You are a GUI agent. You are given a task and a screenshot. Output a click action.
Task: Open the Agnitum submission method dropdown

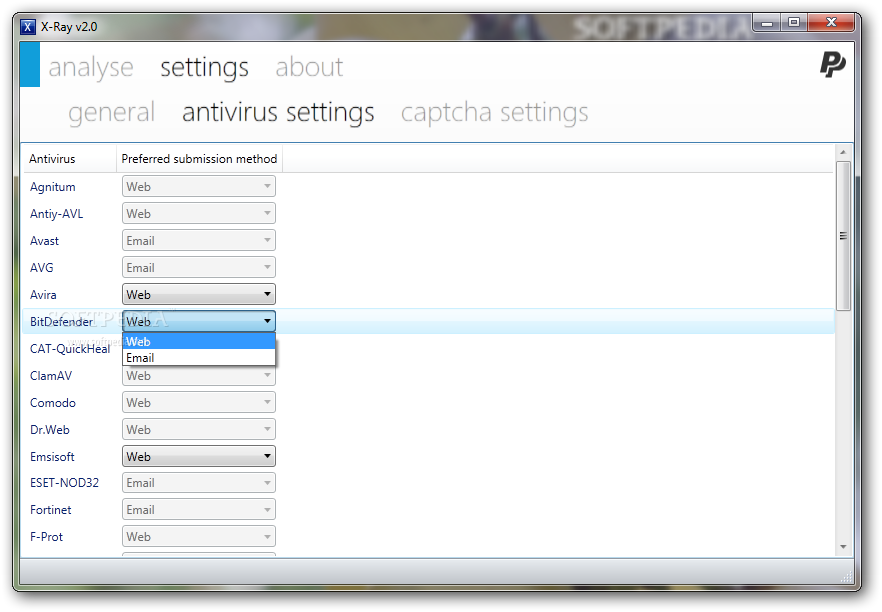(199, 186)
